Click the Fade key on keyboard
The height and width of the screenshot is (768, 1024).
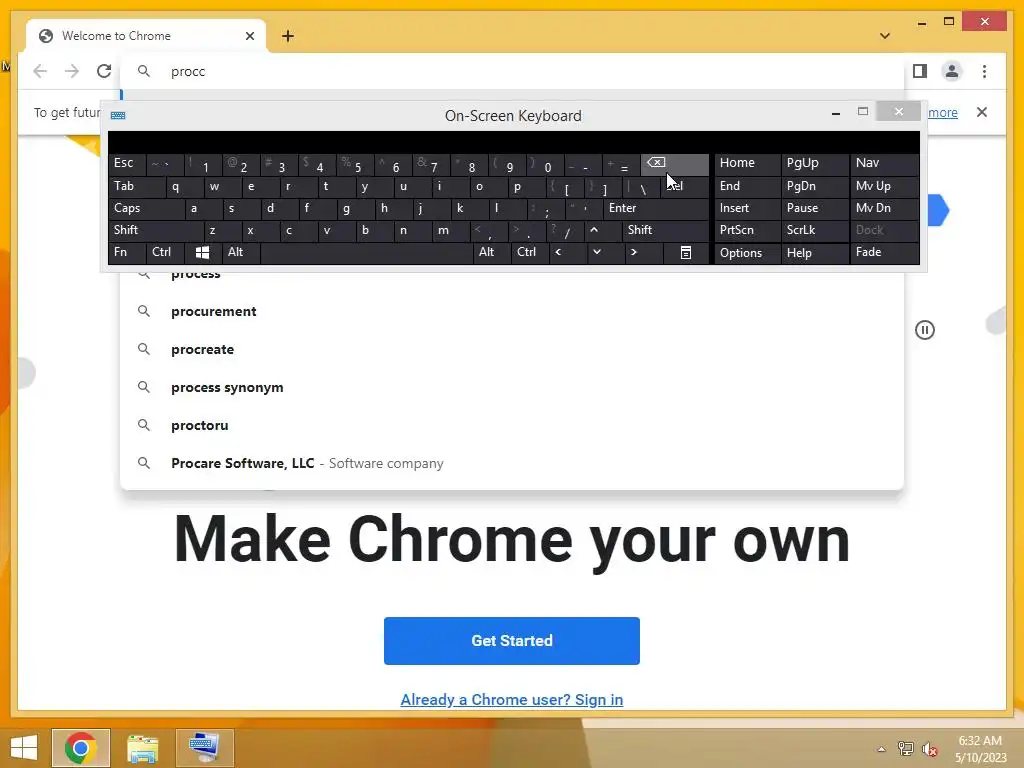coord(884,252)
